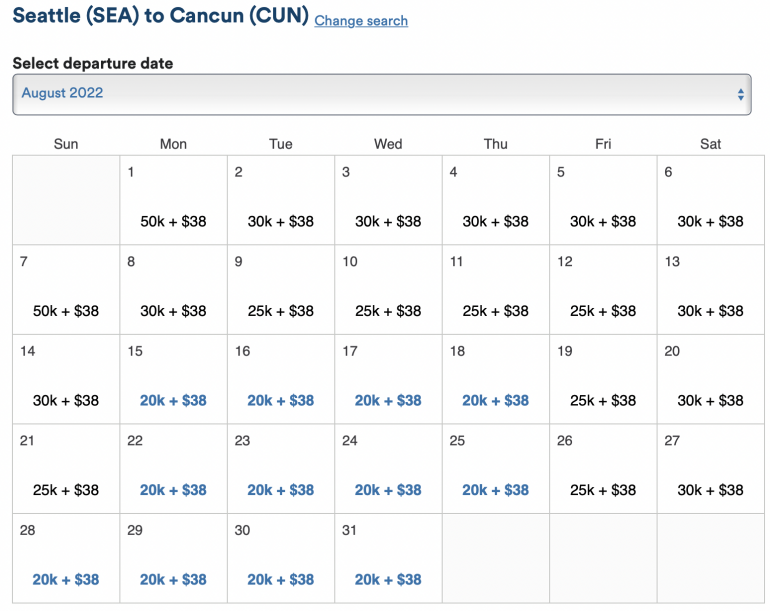Select August 21 fare 25k + $38

click(66, 490)
